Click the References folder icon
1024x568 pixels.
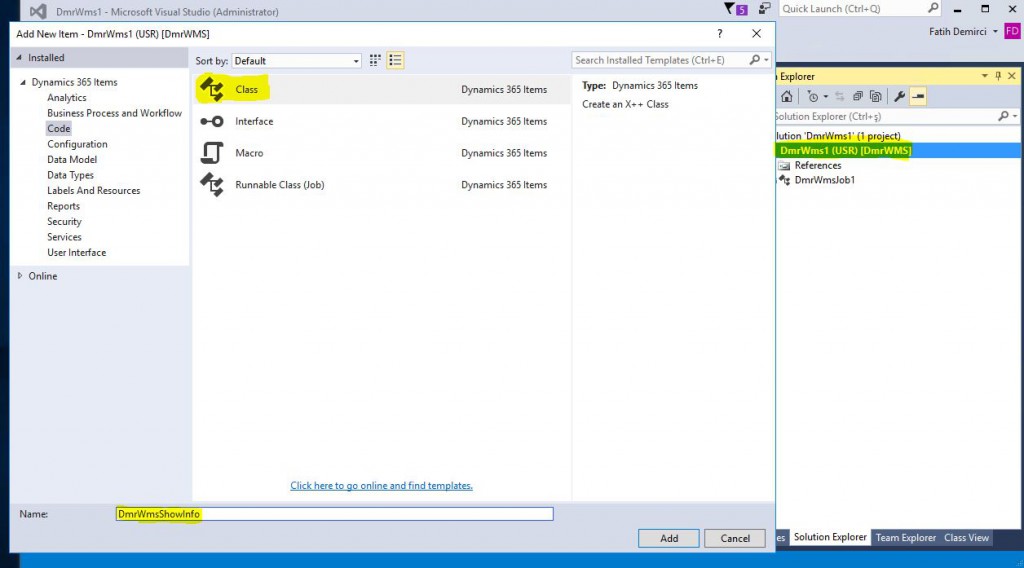coord(784,166)
